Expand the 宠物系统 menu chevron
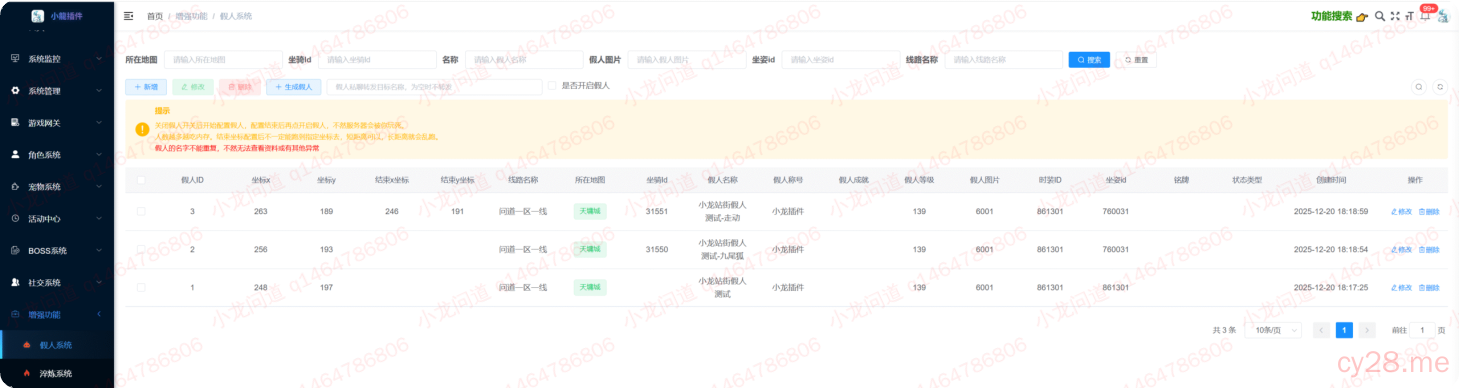Image resolution: width=1459 pixels, height=388 pixels. click(x=99, y=187)
